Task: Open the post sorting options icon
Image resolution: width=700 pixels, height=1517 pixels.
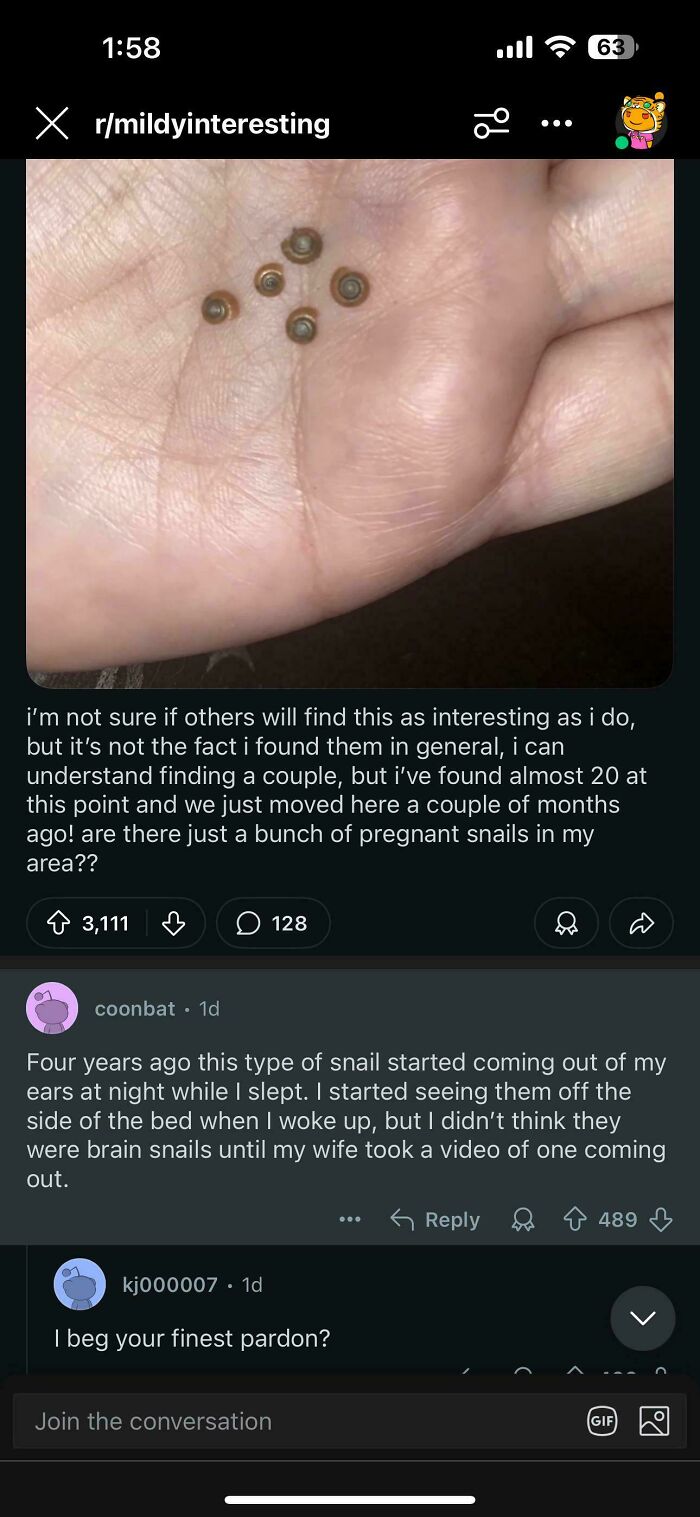Action: [491, 122]
